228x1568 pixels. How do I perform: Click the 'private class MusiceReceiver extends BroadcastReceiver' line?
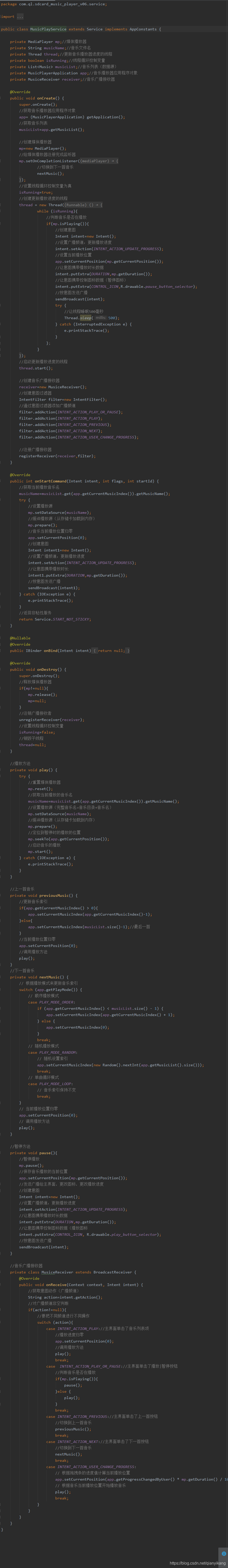(x=73, y=1272)
